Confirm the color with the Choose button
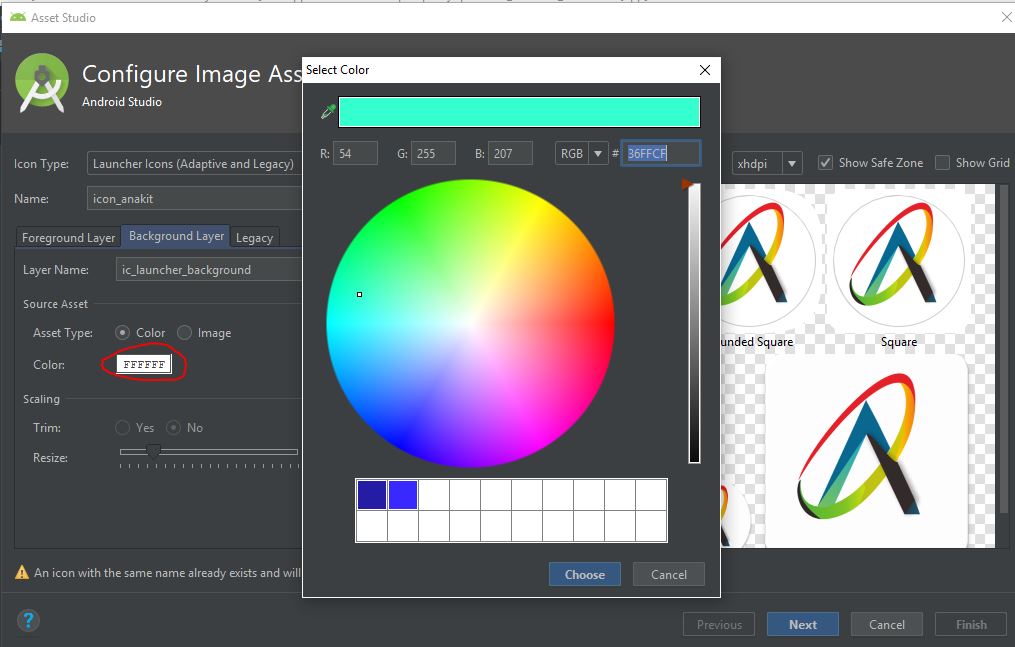Image resolution: width=1015 pixels, height=647 pixels. pyautogui.click(x=584, y=574)
